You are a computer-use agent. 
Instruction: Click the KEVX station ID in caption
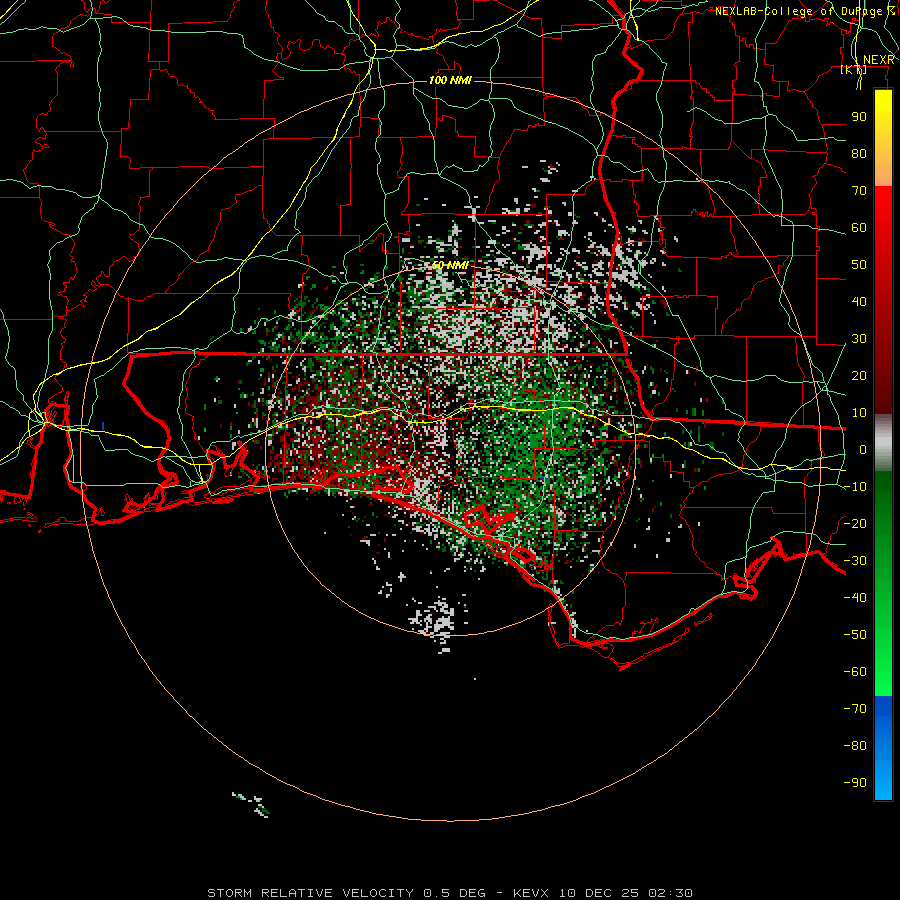tap(531, 893)
